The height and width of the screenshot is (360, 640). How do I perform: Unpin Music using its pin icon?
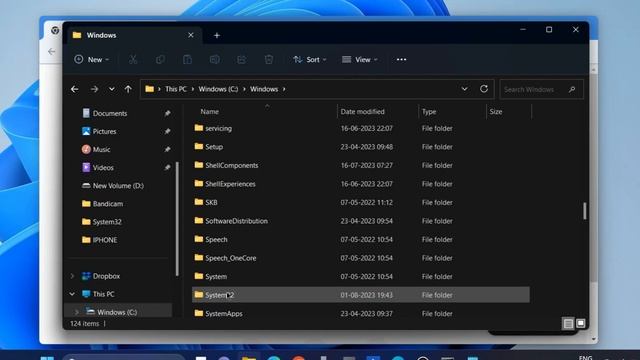pos(167,149)
